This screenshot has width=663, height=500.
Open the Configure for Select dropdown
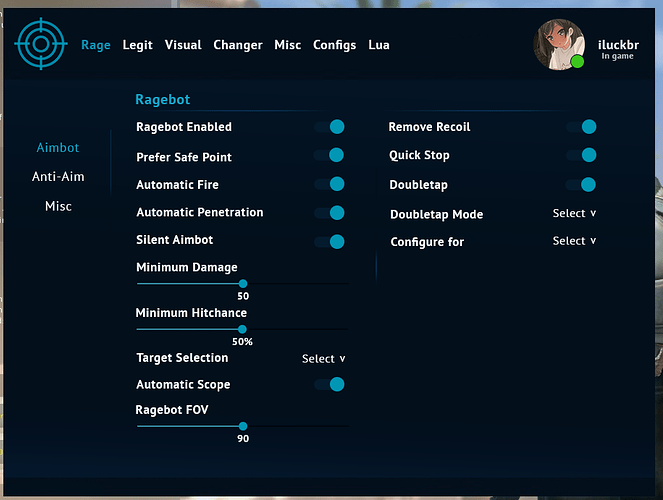click(574, 241)
